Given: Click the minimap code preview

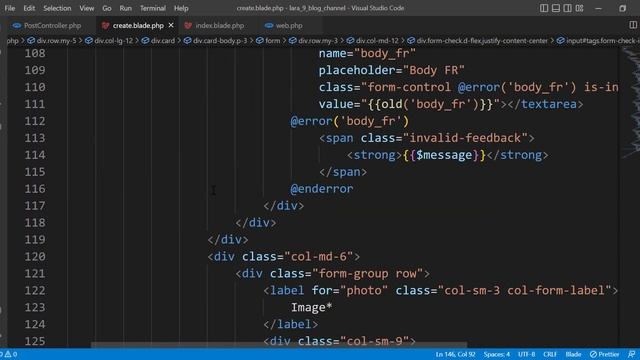Looking at the screenshot, I should [631, 102].
